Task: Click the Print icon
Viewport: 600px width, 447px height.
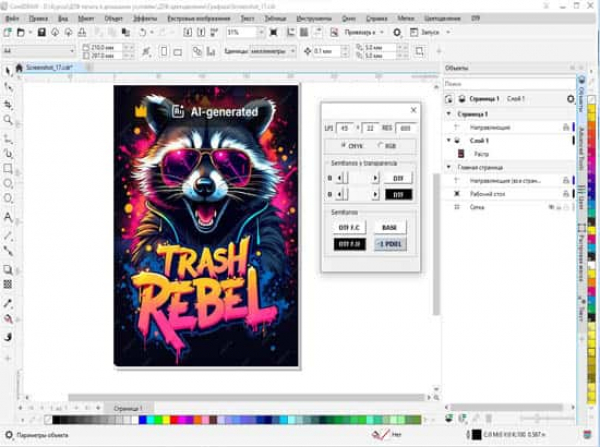Action: 82,33
